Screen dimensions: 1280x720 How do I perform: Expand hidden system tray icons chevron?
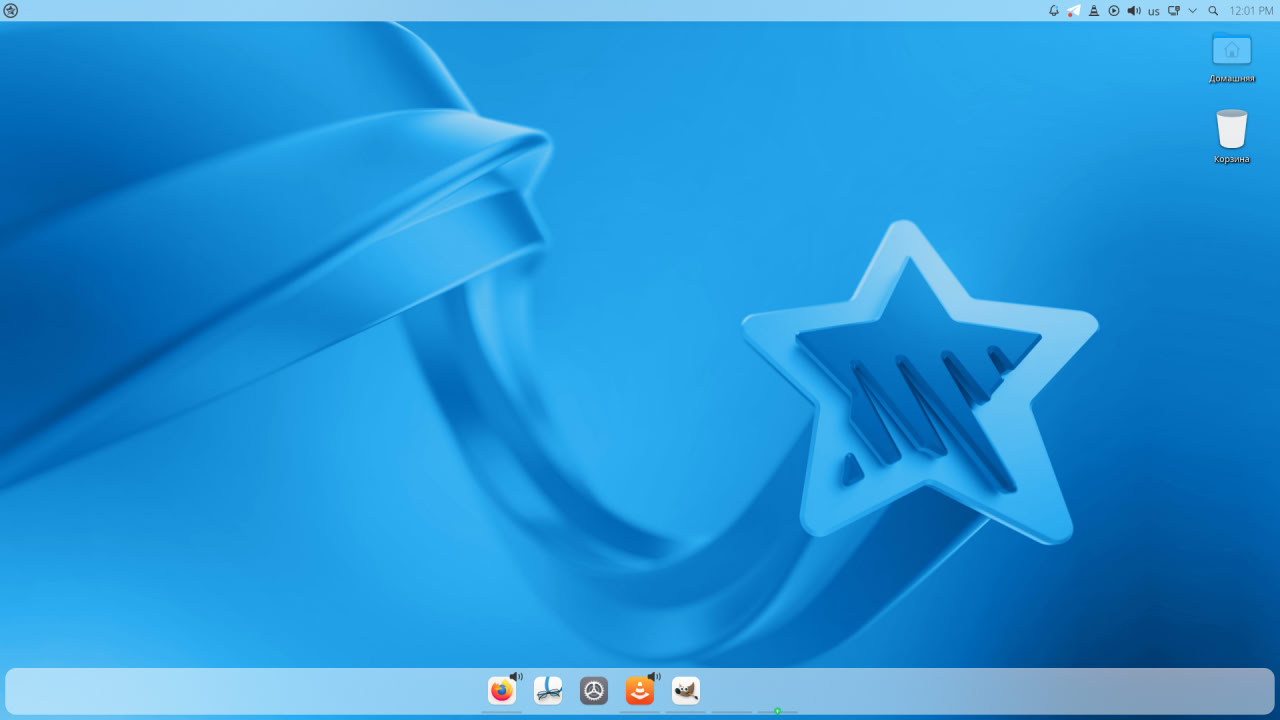[1193, 11]
